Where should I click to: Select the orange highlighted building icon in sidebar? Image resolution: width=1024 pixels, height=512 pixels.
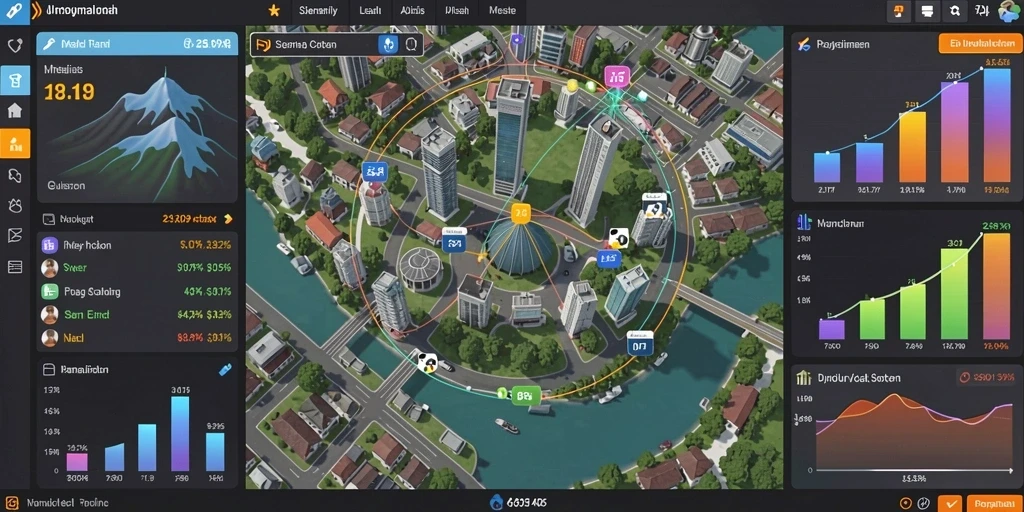[14, 143]
